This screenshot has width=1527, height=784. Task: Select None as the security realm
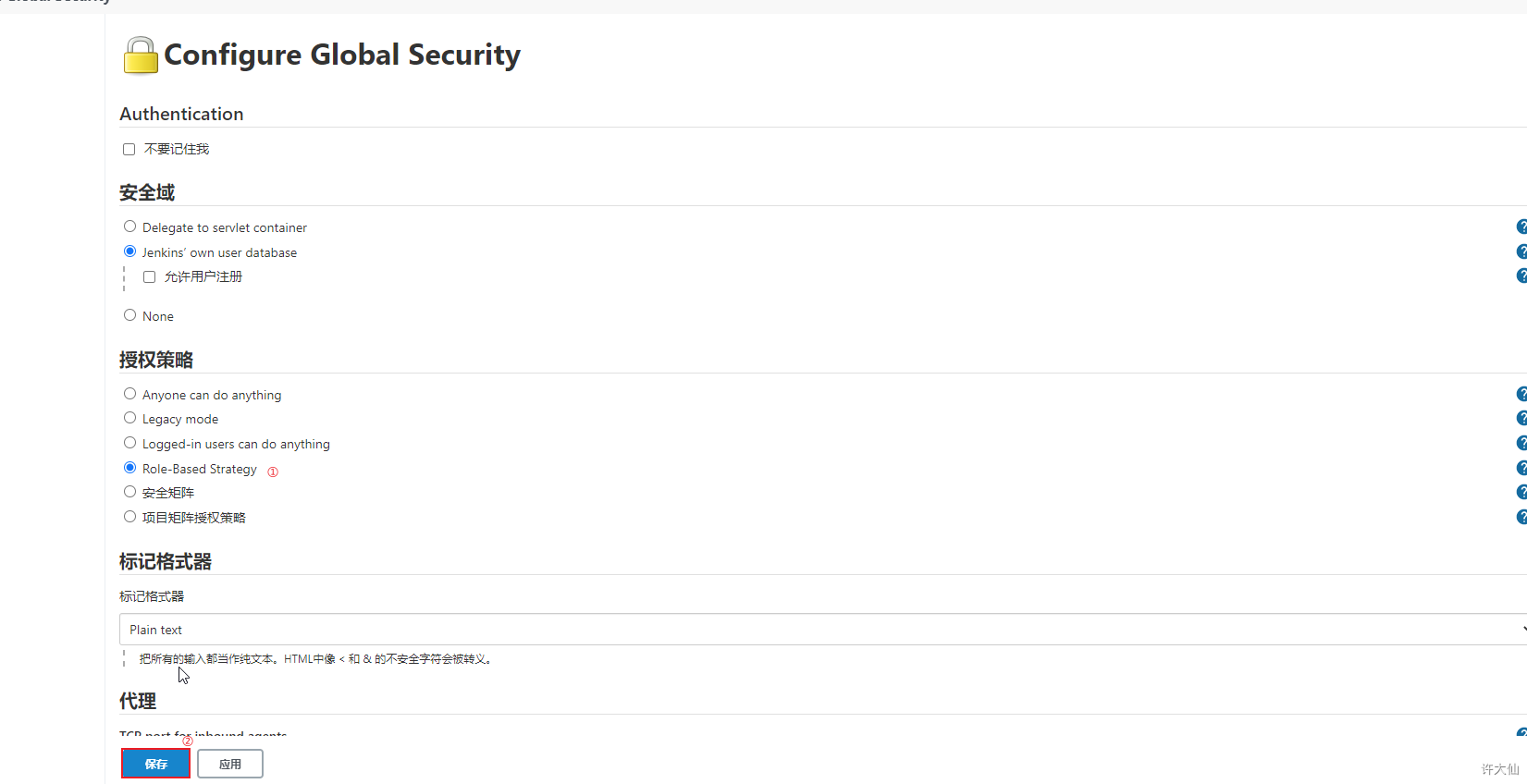tap(129, 315)
